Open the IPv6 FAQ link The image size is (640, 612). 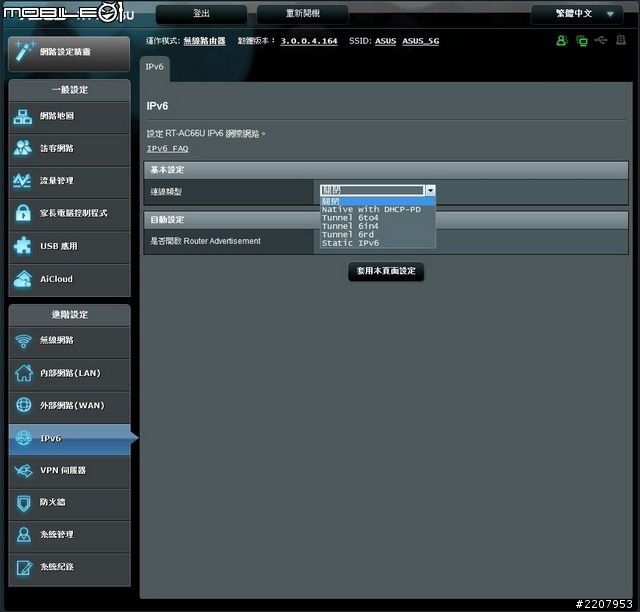(167, 149)
